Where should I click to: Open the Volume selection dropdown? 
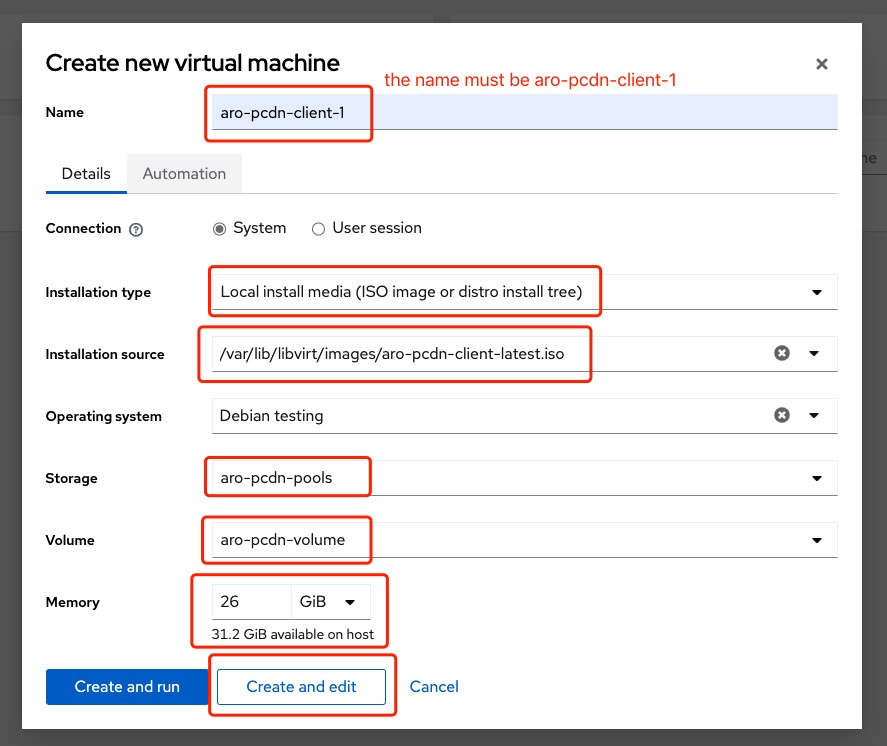[x=818, y=541]
